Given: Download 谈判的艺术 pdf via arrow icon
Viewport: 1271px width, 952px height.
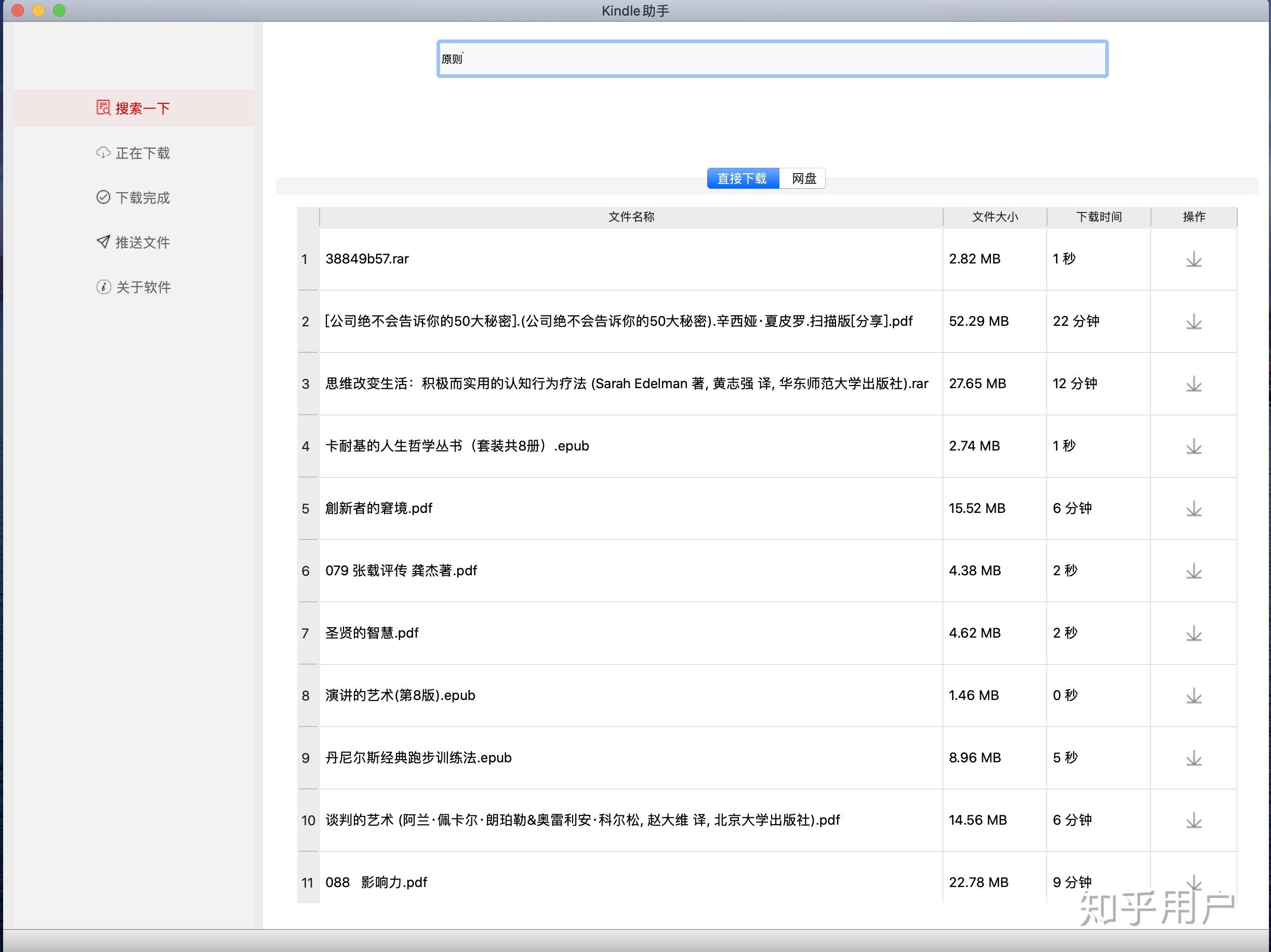Looking at the screenshot, I should [1194, 821].
